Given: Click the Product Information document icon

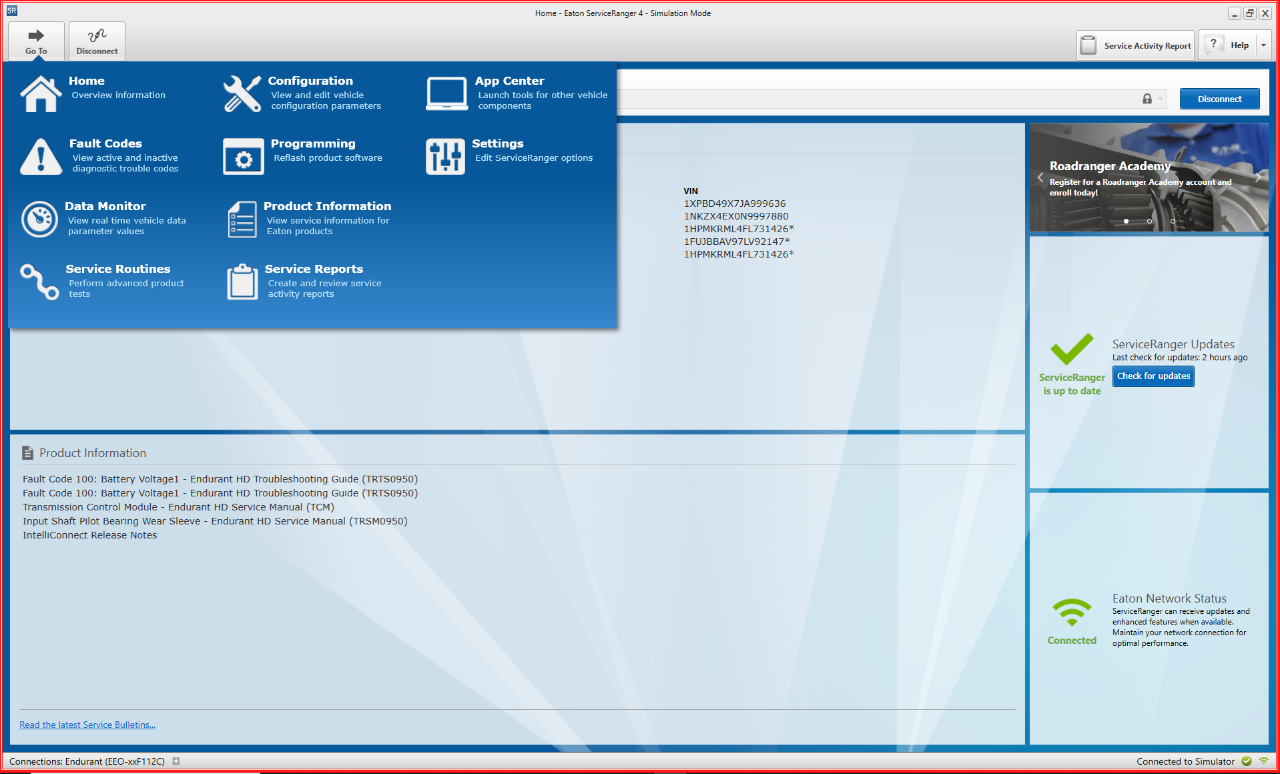Looking at the screenshot, I should [242, 219].
